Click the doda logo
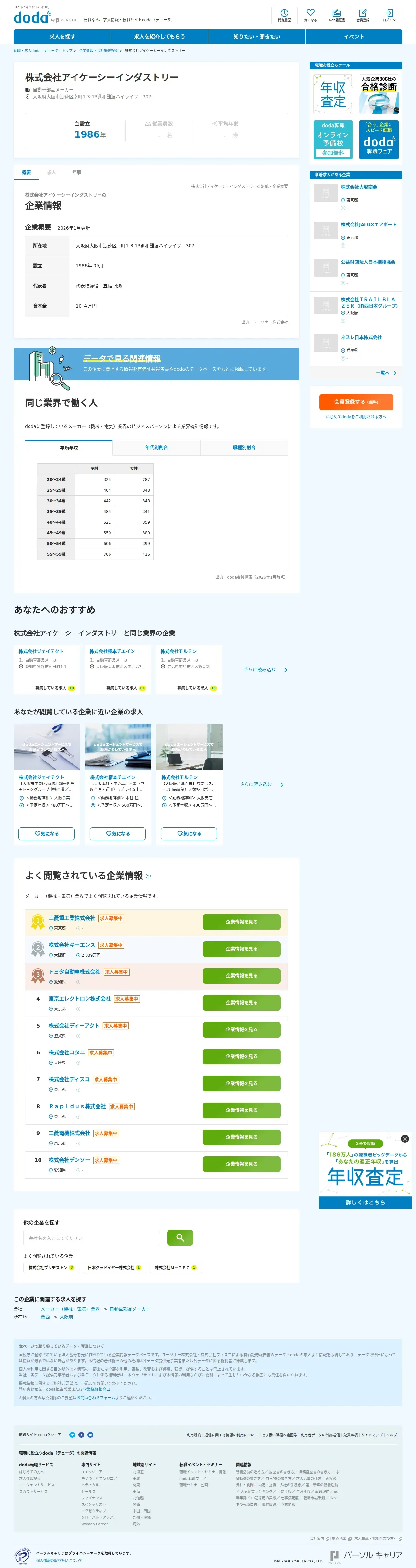Image resolution: width=416 pixels, height=1568 pixels. tap(32, 17)
